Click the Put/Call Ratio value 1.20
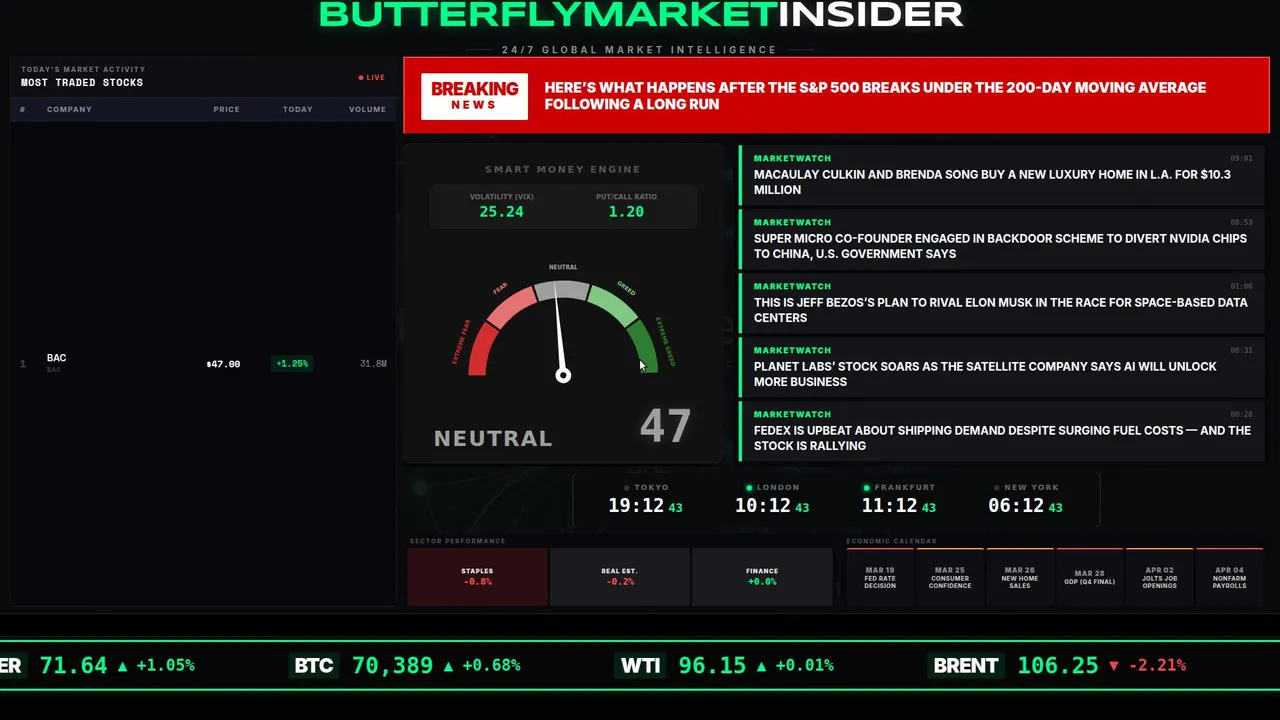1280x720 pixels. pyautogui.click(x=626, y=212)
